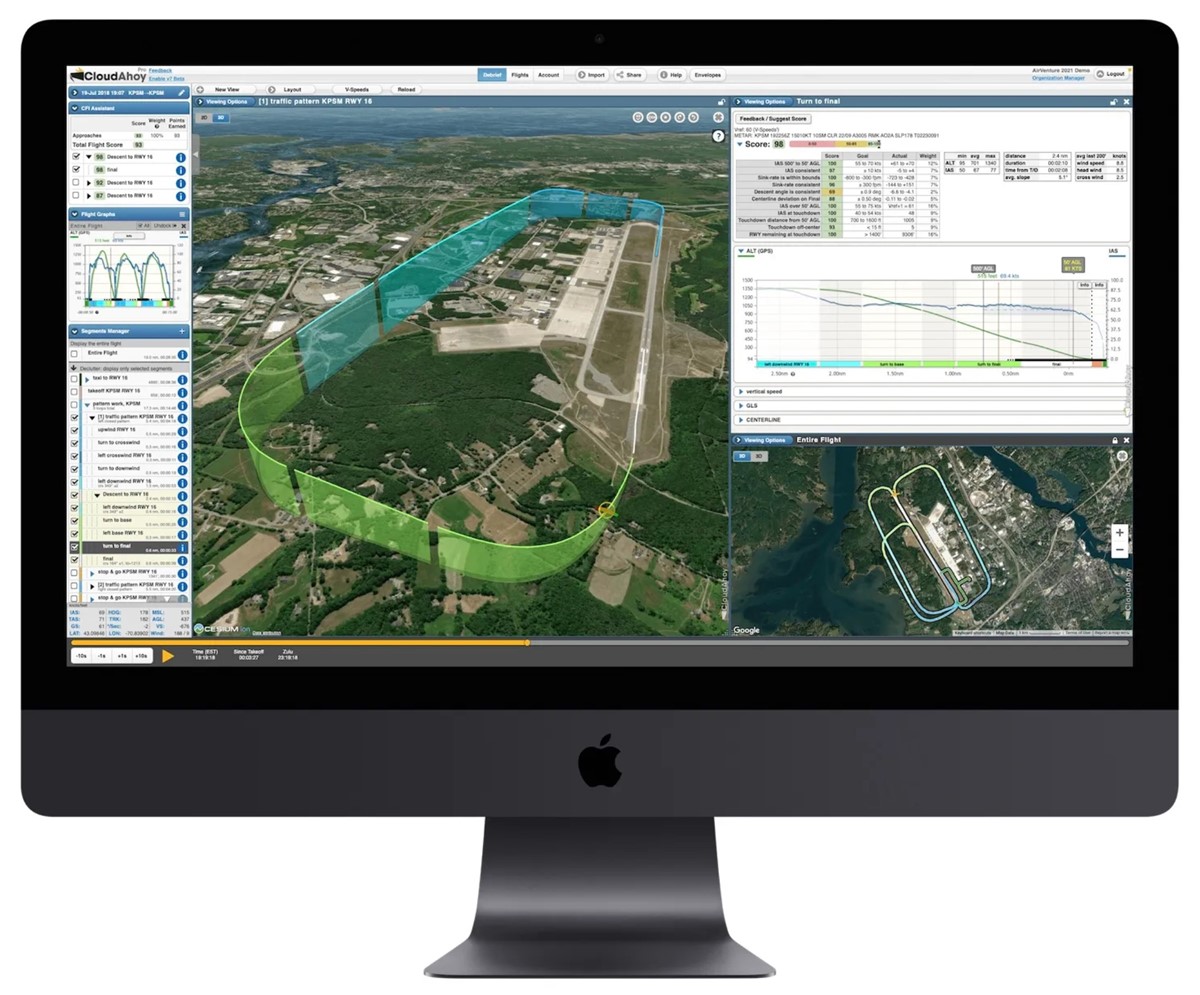Open the Flights tab
Viewport: 1200px width, 995px height.
[520, 75]
